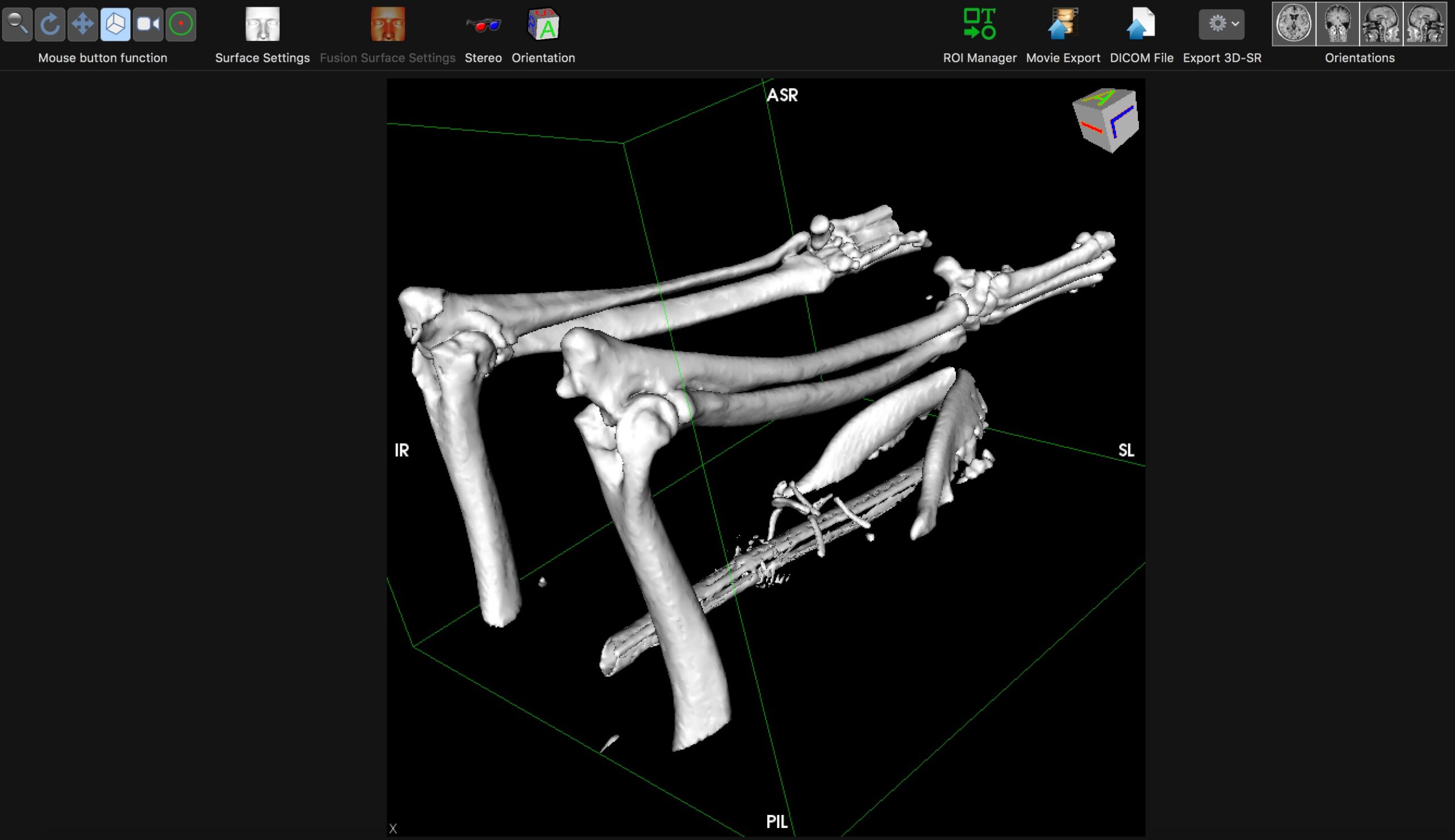Select the magnify mouse tool
The image size is (1455, 840).
click(x=17, y=23)
